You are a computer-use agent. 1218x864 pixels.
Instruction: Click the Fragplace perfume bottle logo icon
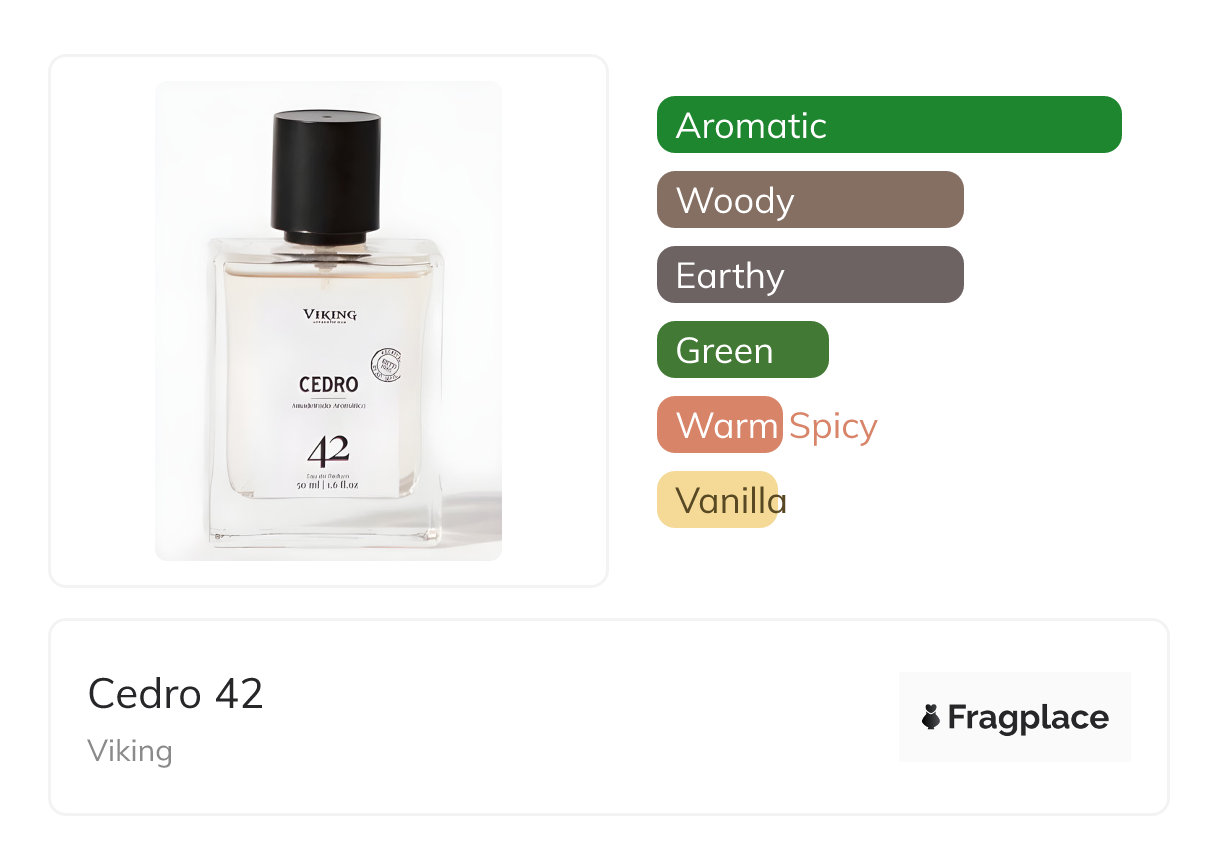pyautogui.click(x=931, y=717)
